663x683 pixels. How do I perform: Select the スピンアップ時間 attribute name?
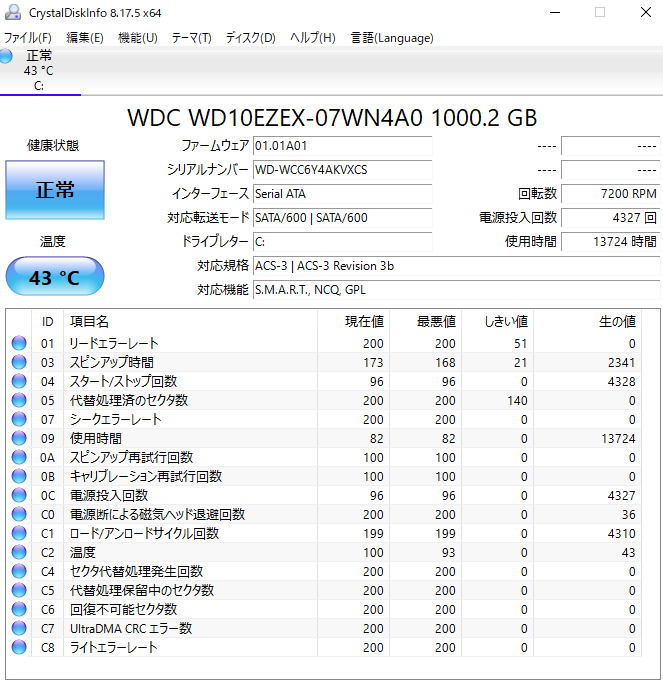[x=112, y=362]
